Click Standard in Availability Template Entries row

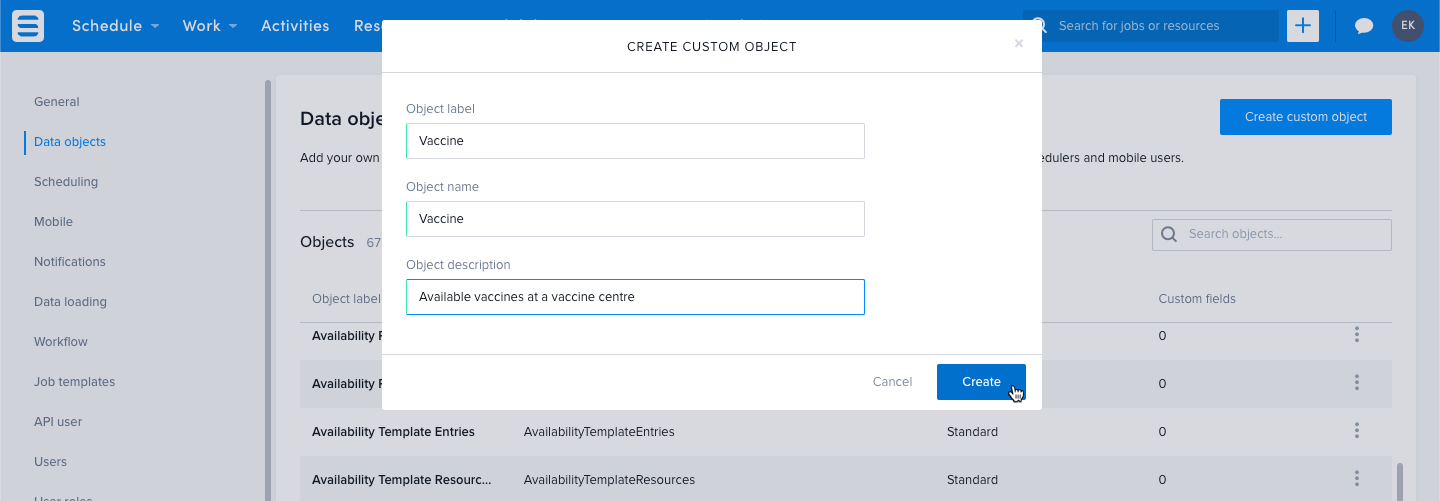(972, 432)
